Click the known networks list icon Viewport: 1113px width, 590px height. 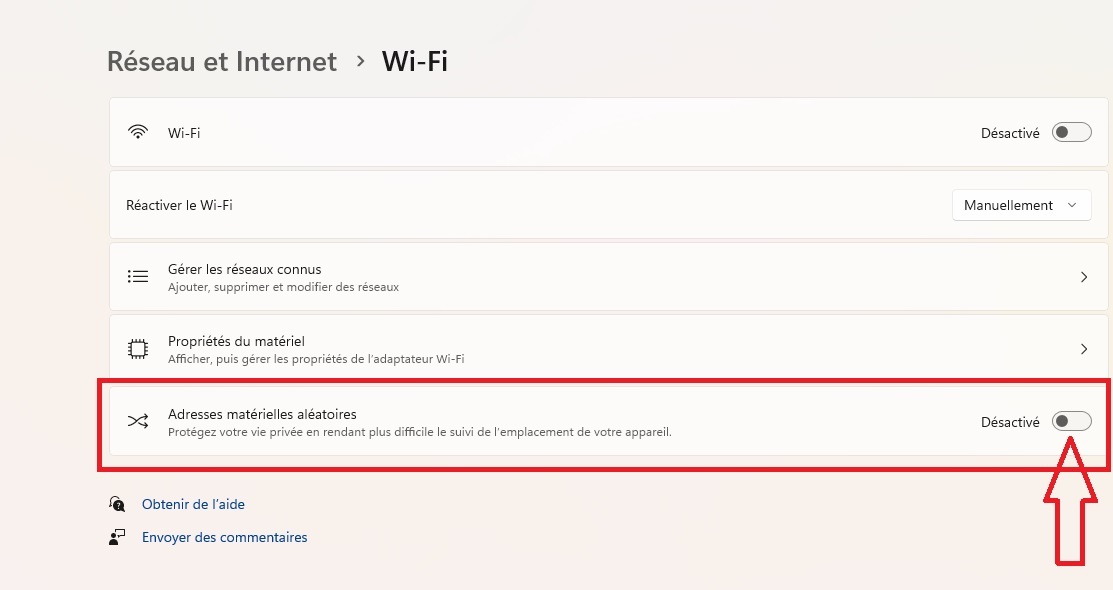click(x=138, y=276)
